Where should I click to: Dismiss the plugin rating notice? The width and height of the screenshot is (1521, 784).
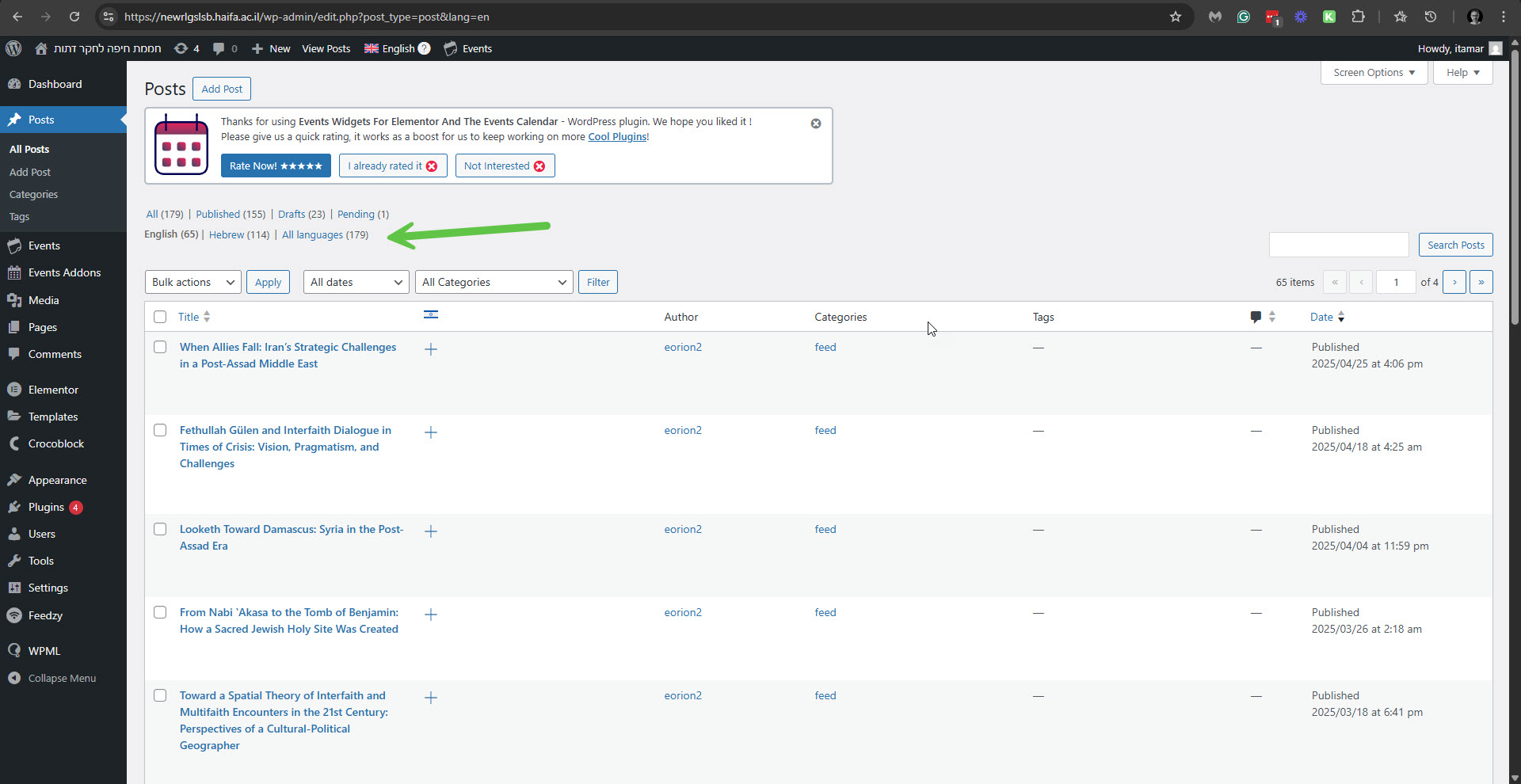816,124
